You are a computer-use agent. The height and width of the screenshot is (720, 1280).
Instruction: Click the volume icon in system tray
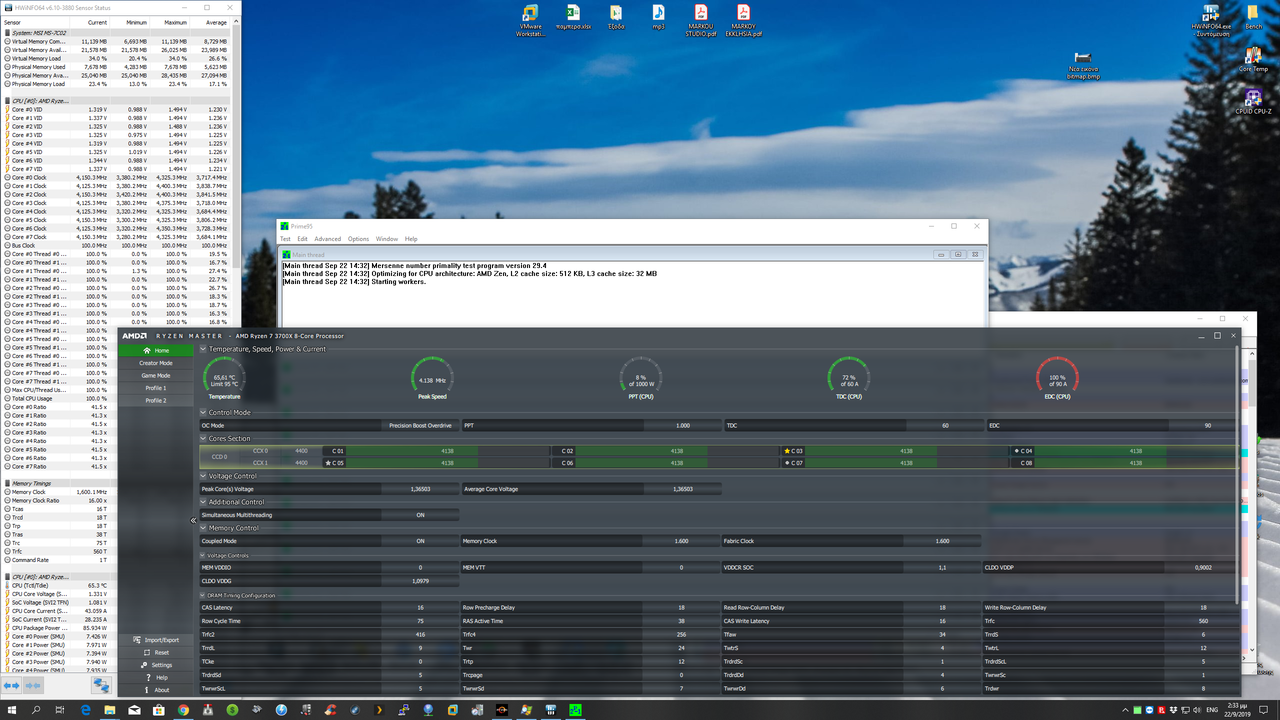tap(1196, 710)
